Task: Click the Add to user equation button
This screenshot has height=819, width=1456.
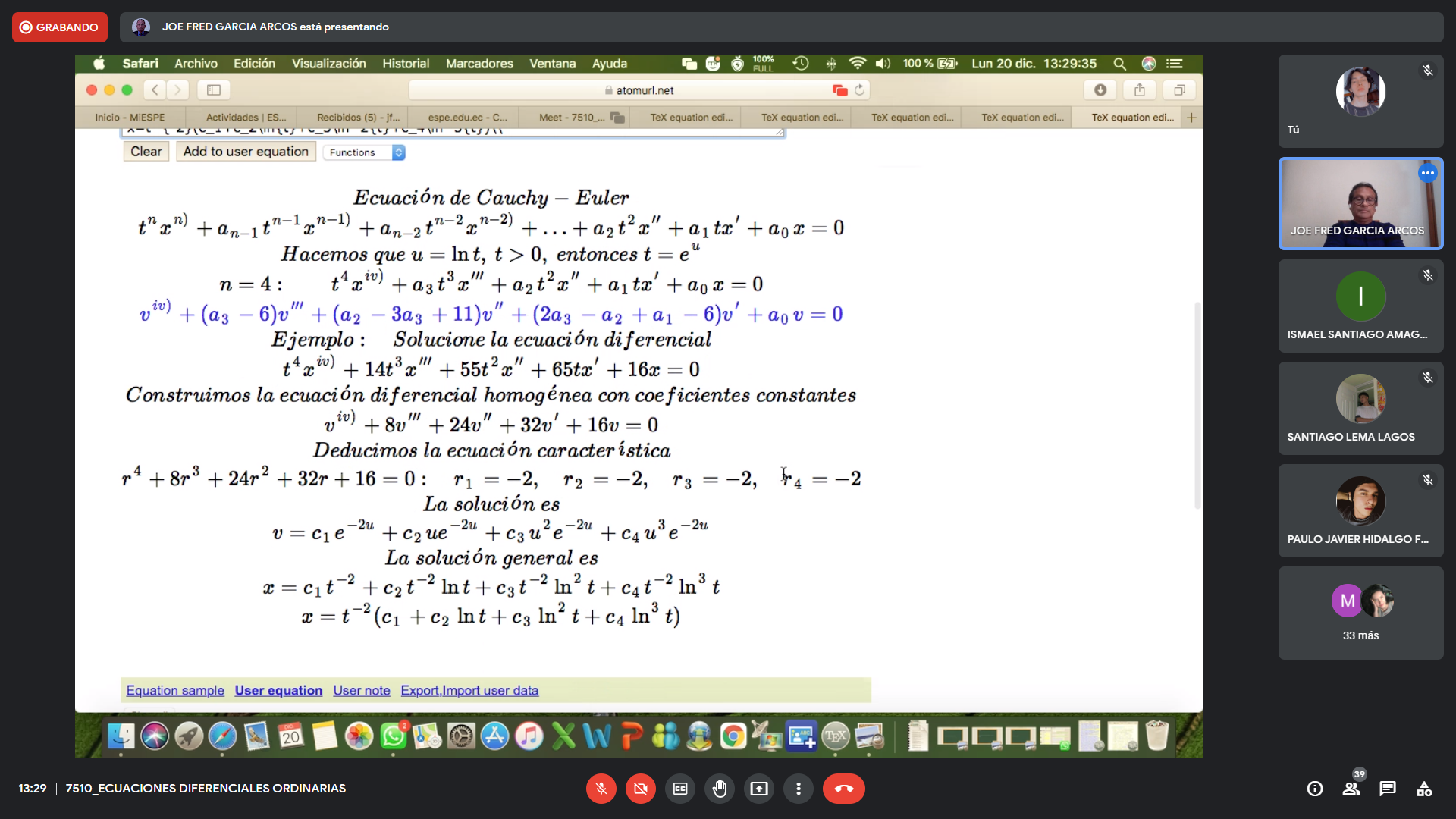Action: pyautogui.click(x=246, y=152)
